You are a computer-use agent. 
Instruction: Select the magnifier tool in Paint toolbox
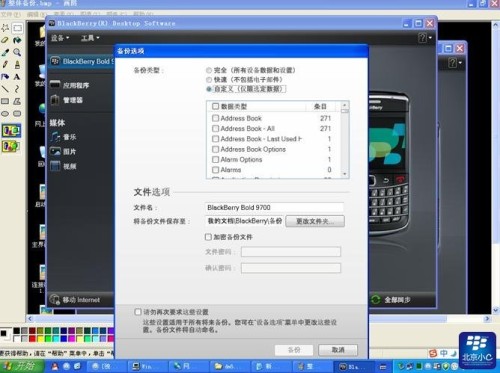(17, 52)
